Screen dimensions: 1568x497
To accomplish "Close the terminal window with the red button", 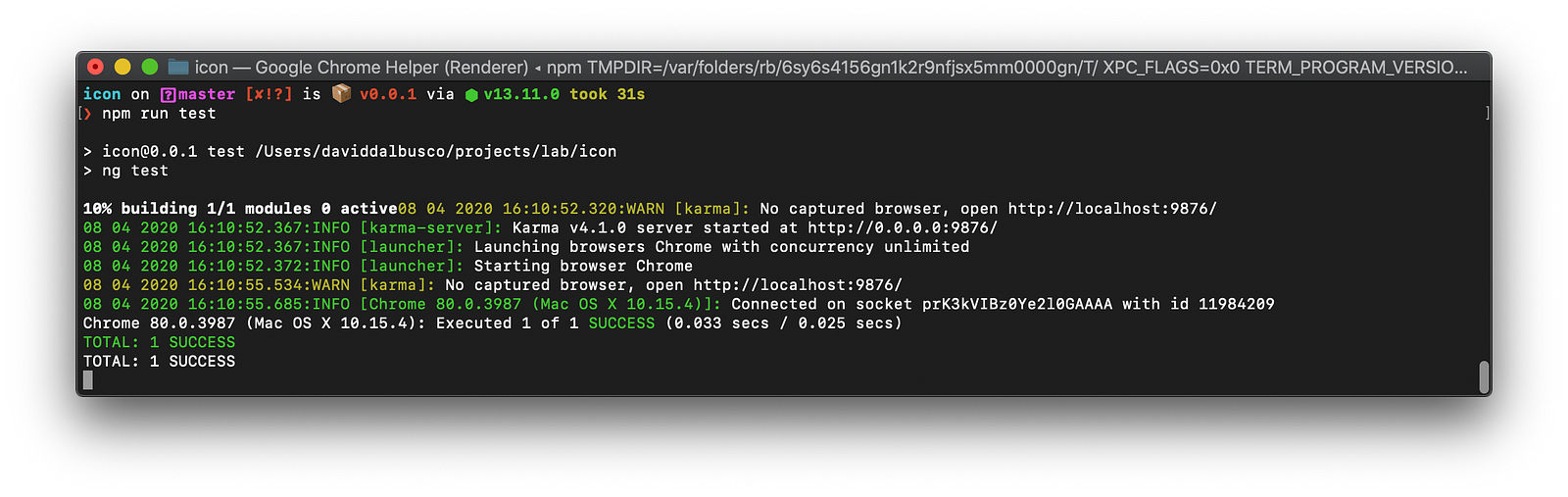I will 95,67.
